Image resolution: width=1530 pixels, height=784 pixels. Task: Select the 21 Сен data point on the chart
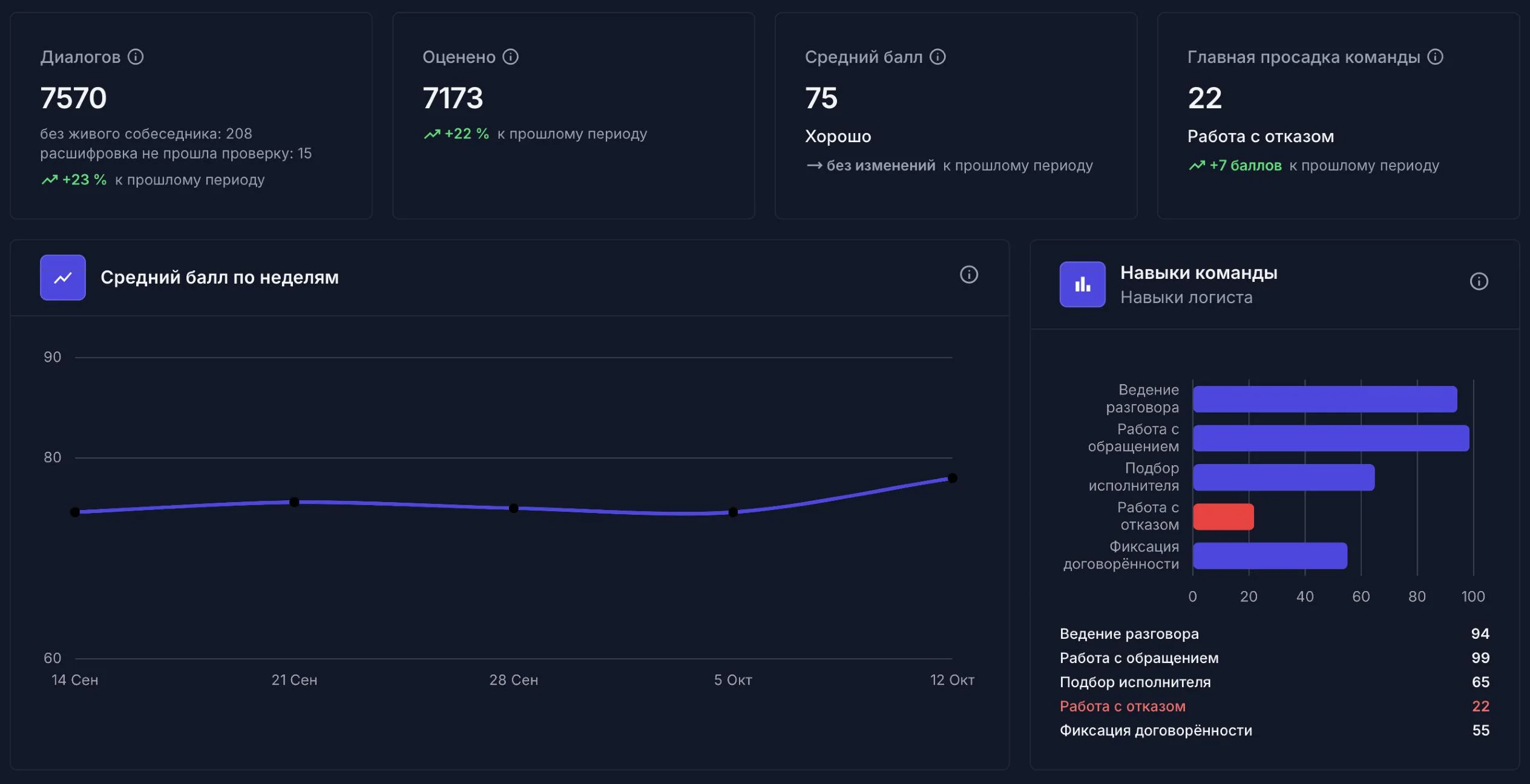[294, 502]
